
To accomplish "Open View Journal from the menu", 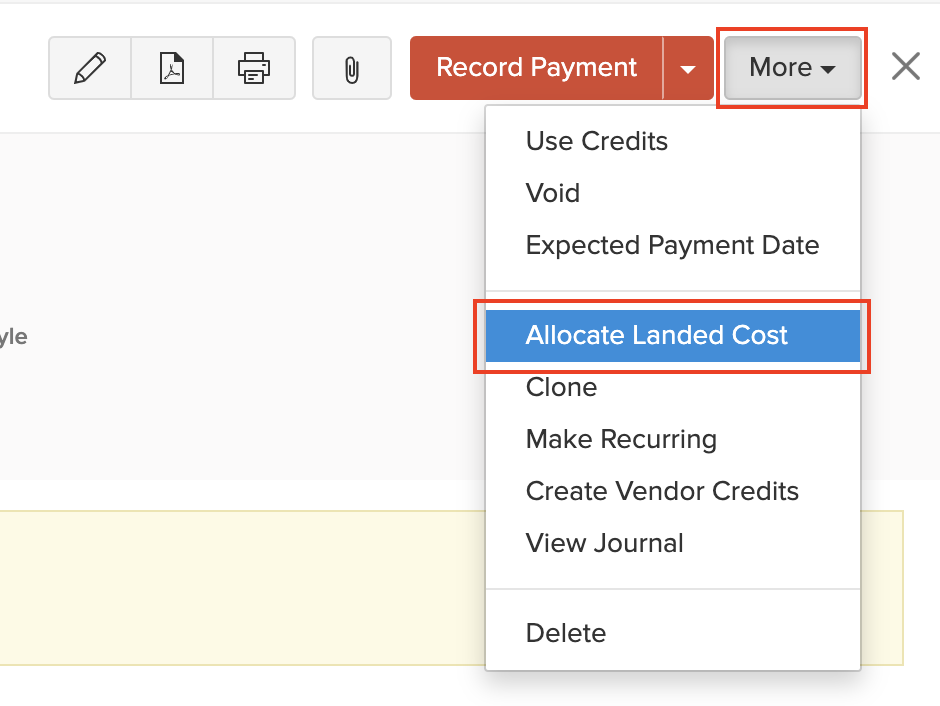I will [x=604, y=543].
